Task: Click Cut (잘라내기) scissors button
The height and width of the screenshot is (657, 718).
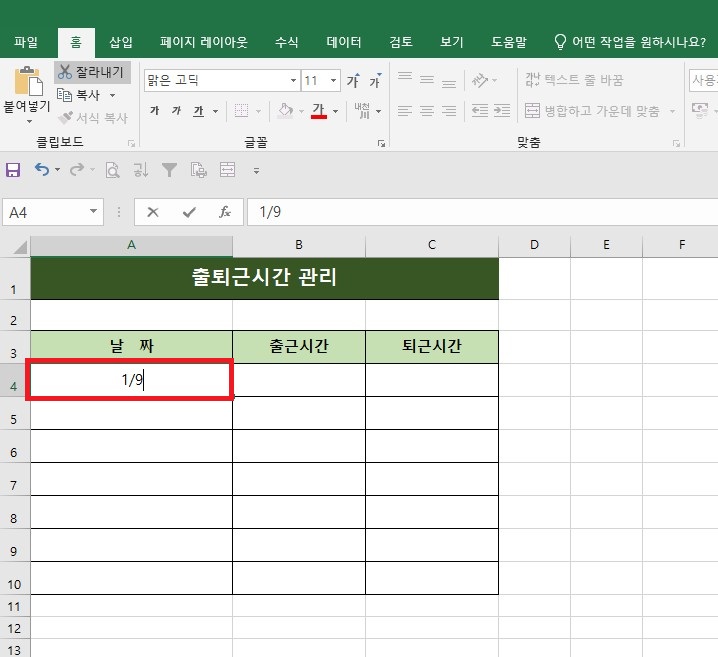Action: pos(92,72)
